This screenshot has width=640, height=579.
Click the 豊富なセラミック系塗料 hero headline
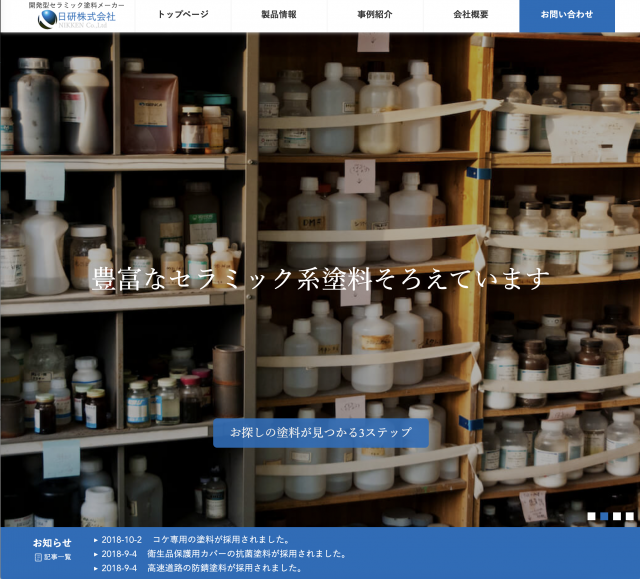(x=321, y=278)
